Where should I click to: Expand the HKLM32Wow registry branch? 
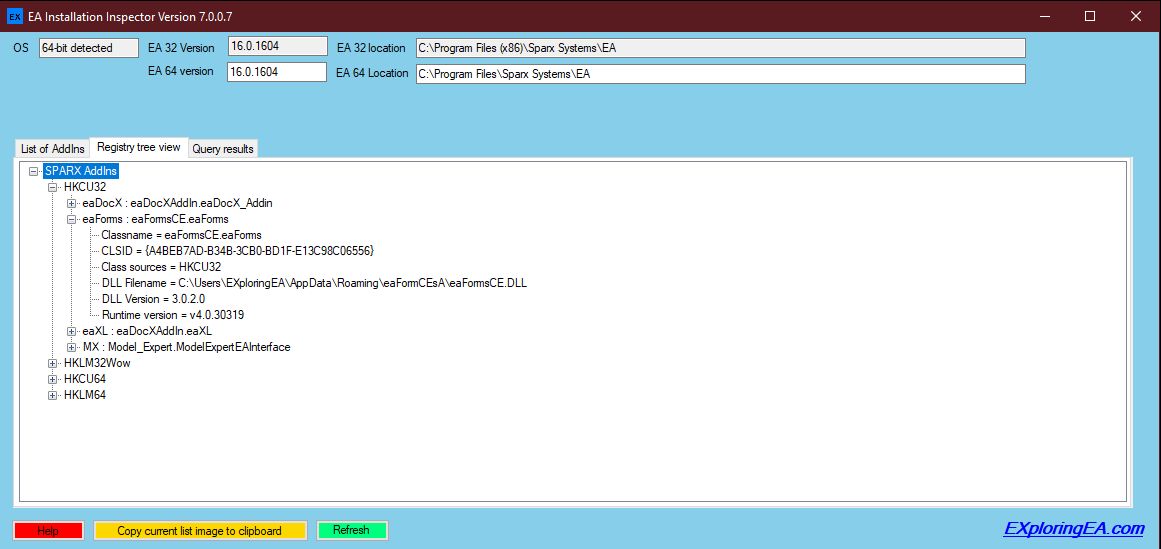click(x=53, y=363)
